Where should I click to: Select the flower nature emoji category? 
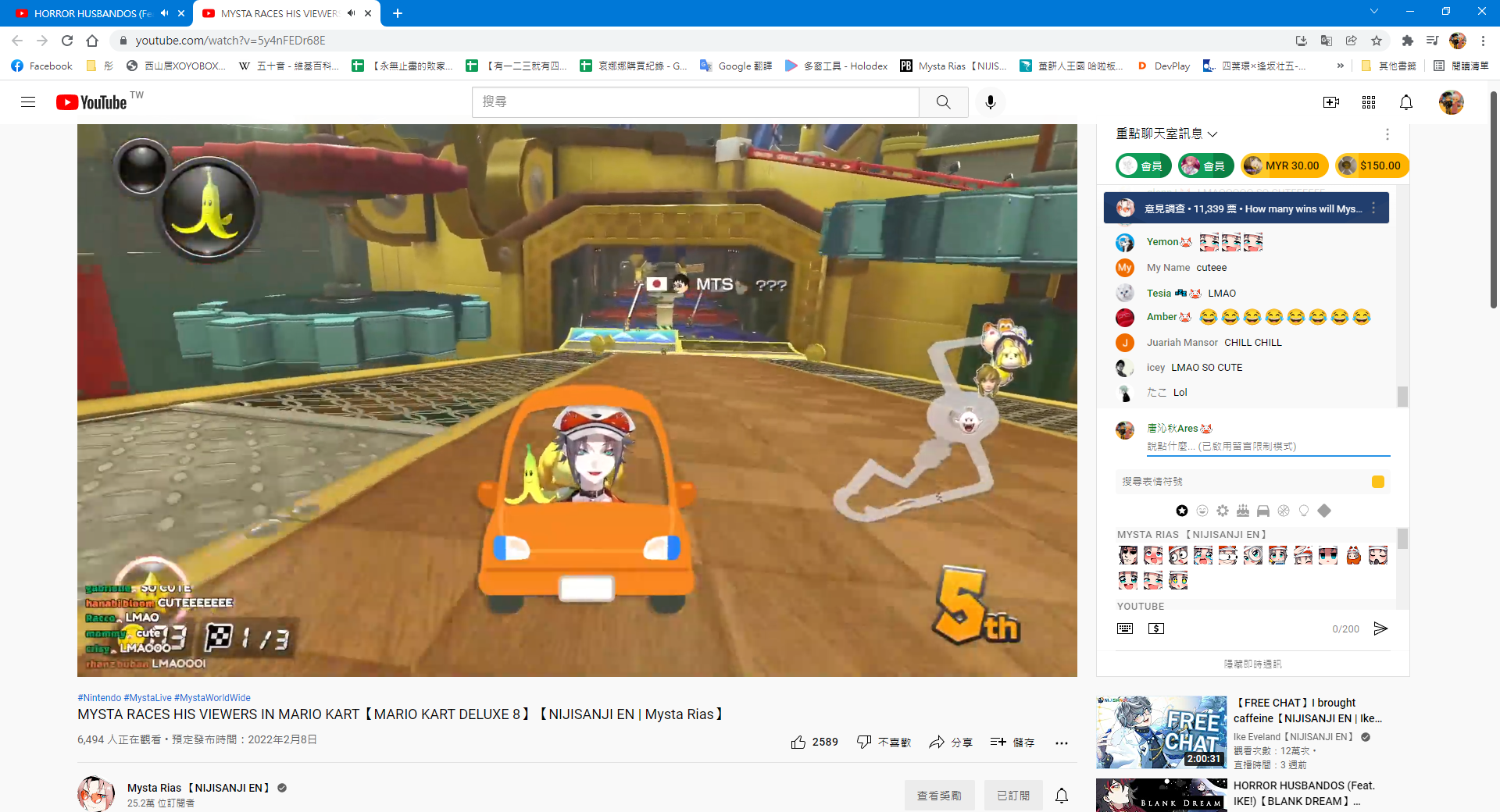click(1223, 511)
